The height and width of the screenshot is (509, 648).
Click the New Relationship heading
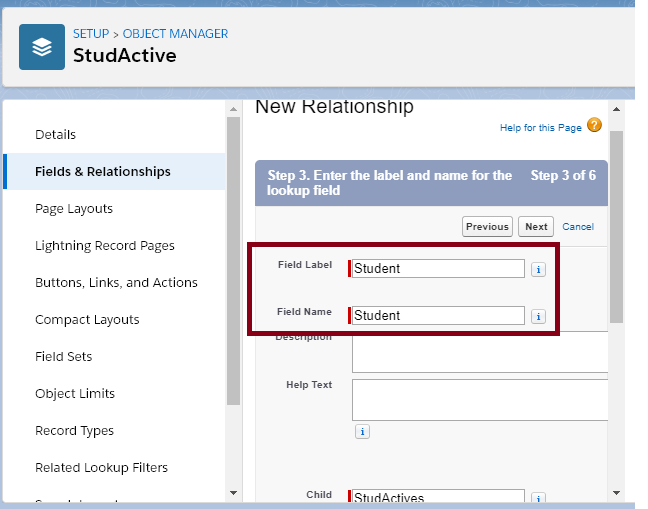click(334, 107)
